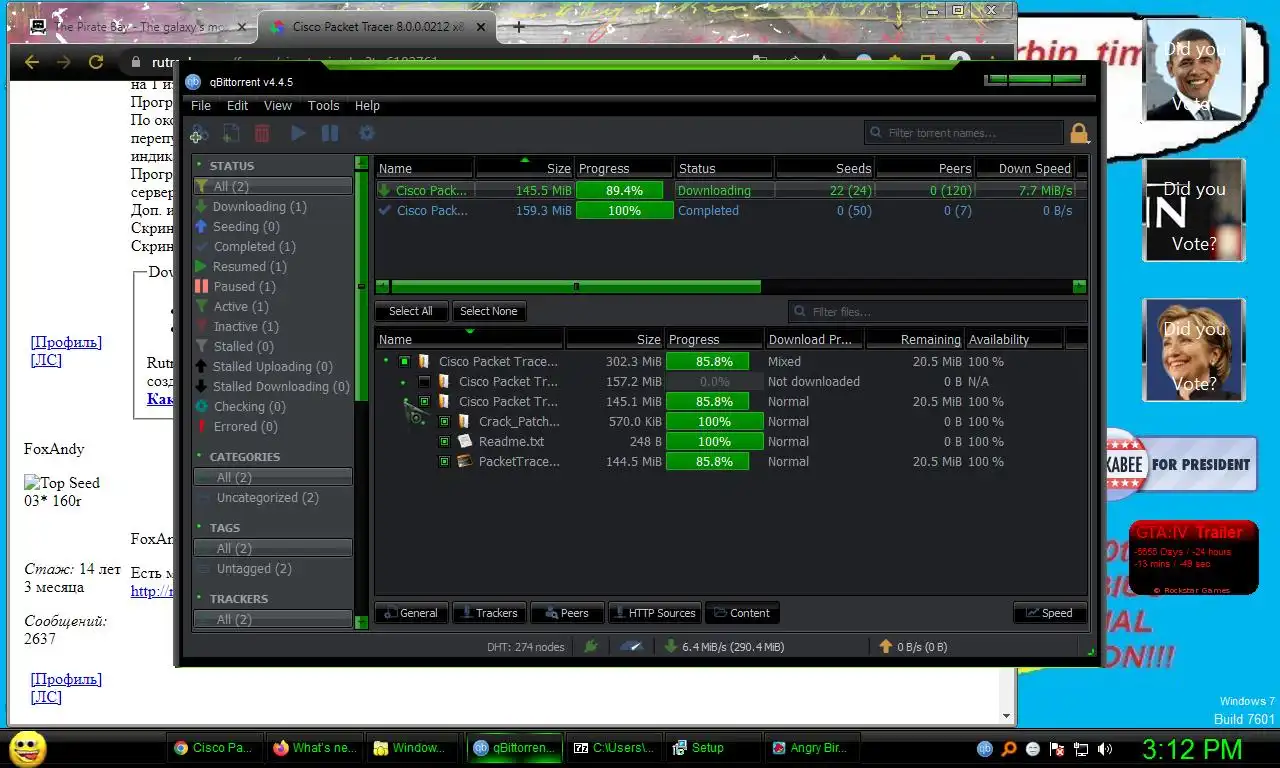Click the connection status plug icon in status bar
The image size is (1280, 768).
pos(591,647)
